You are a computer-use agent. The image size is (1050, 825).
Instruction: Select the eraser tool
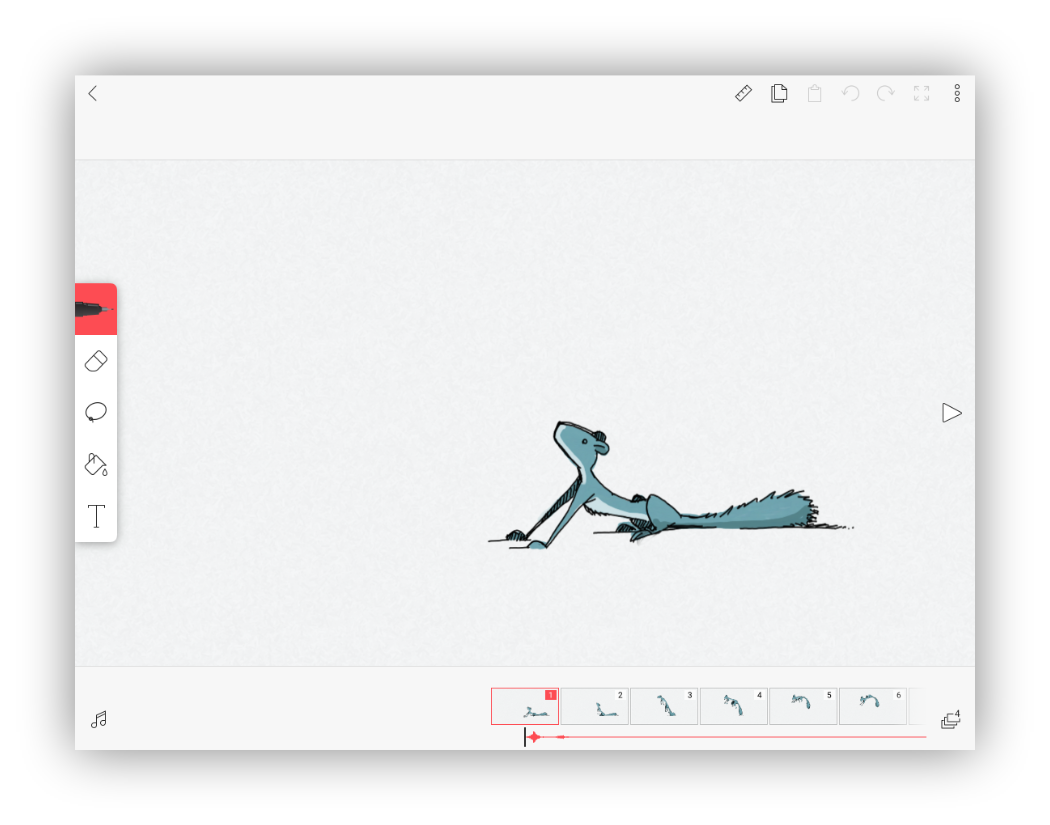96,361
